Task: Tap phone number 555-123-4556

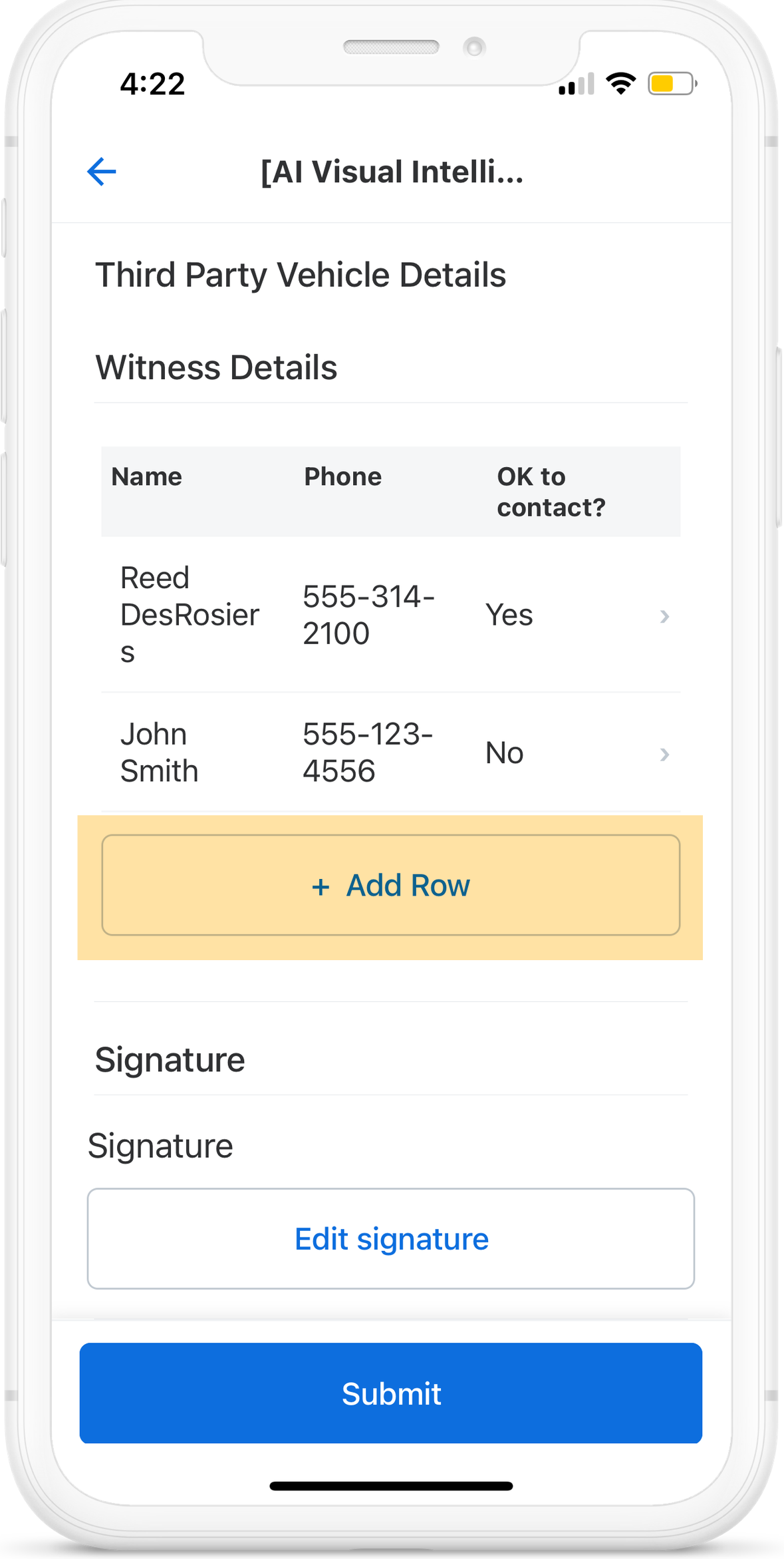Action: [x=368, y=753]
